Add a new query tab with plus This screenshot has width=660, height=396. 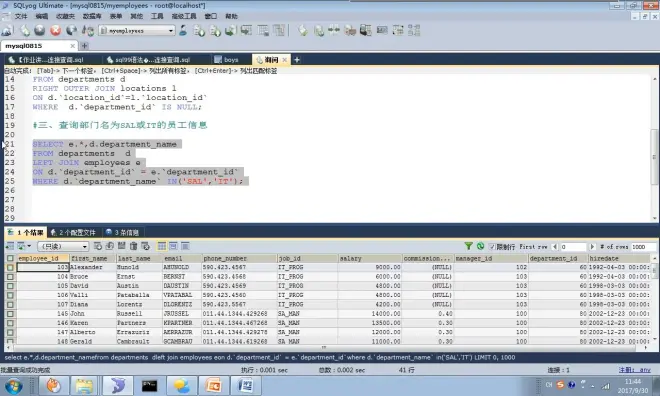[x=297, y=60]
